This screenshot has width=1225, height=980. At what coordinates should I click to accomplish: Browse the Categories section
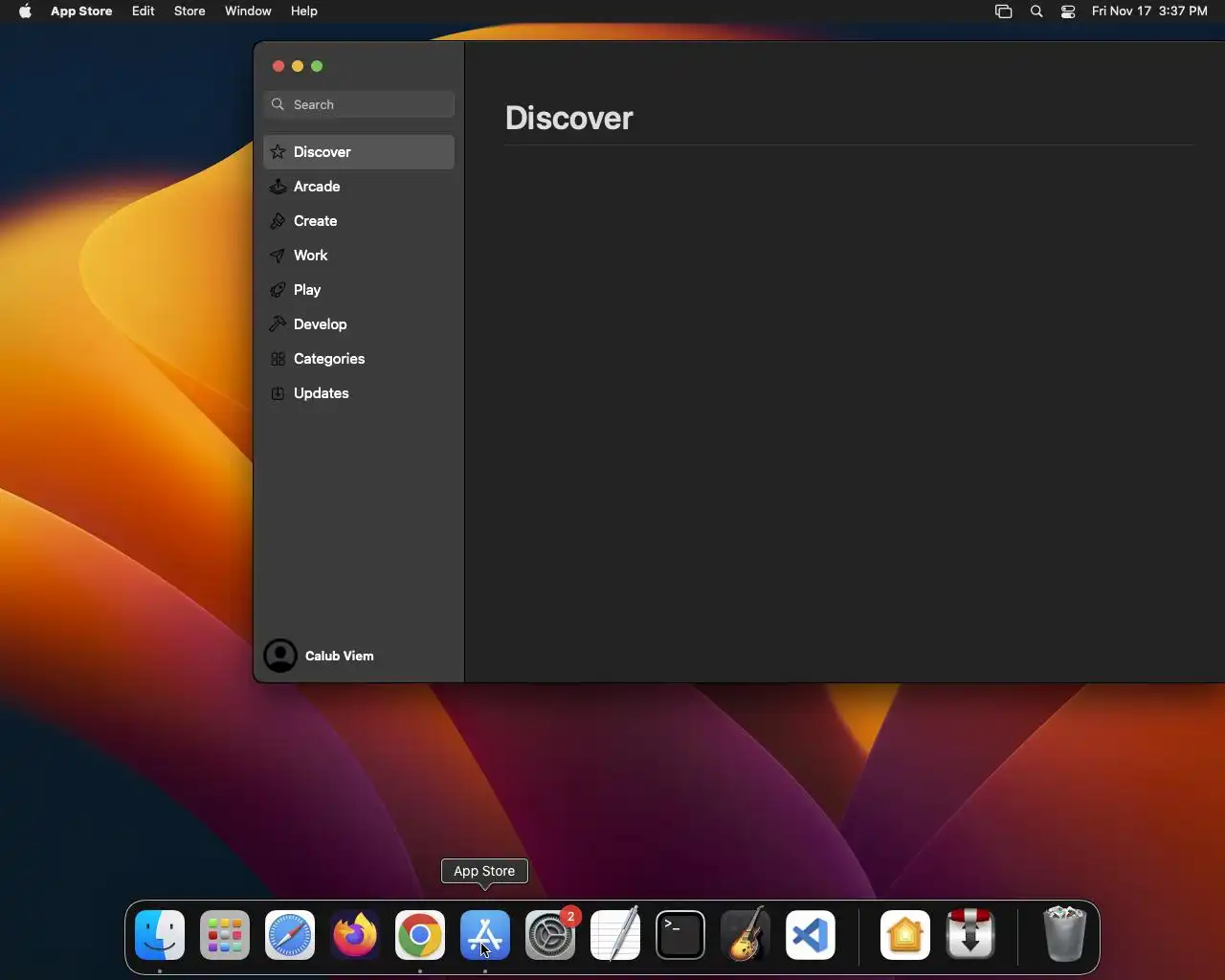(x=359, y=359)
